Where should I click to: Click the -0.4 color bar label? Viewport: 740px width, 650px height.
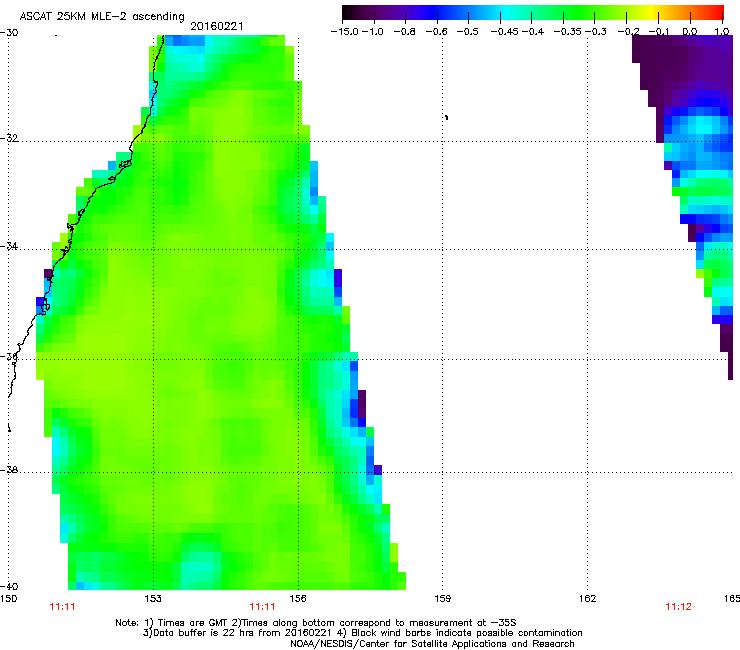(533, 32)
